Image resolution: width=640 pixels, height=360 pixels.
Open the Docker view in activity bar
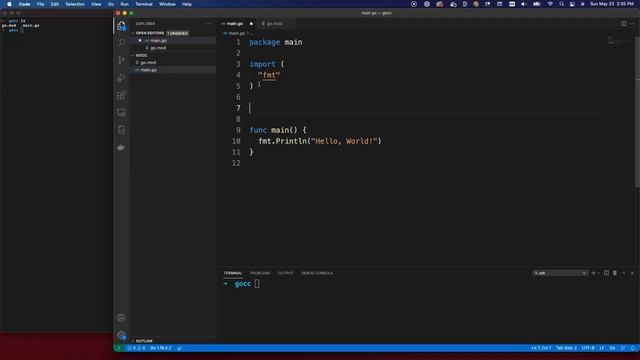click(x=121, y=147)
